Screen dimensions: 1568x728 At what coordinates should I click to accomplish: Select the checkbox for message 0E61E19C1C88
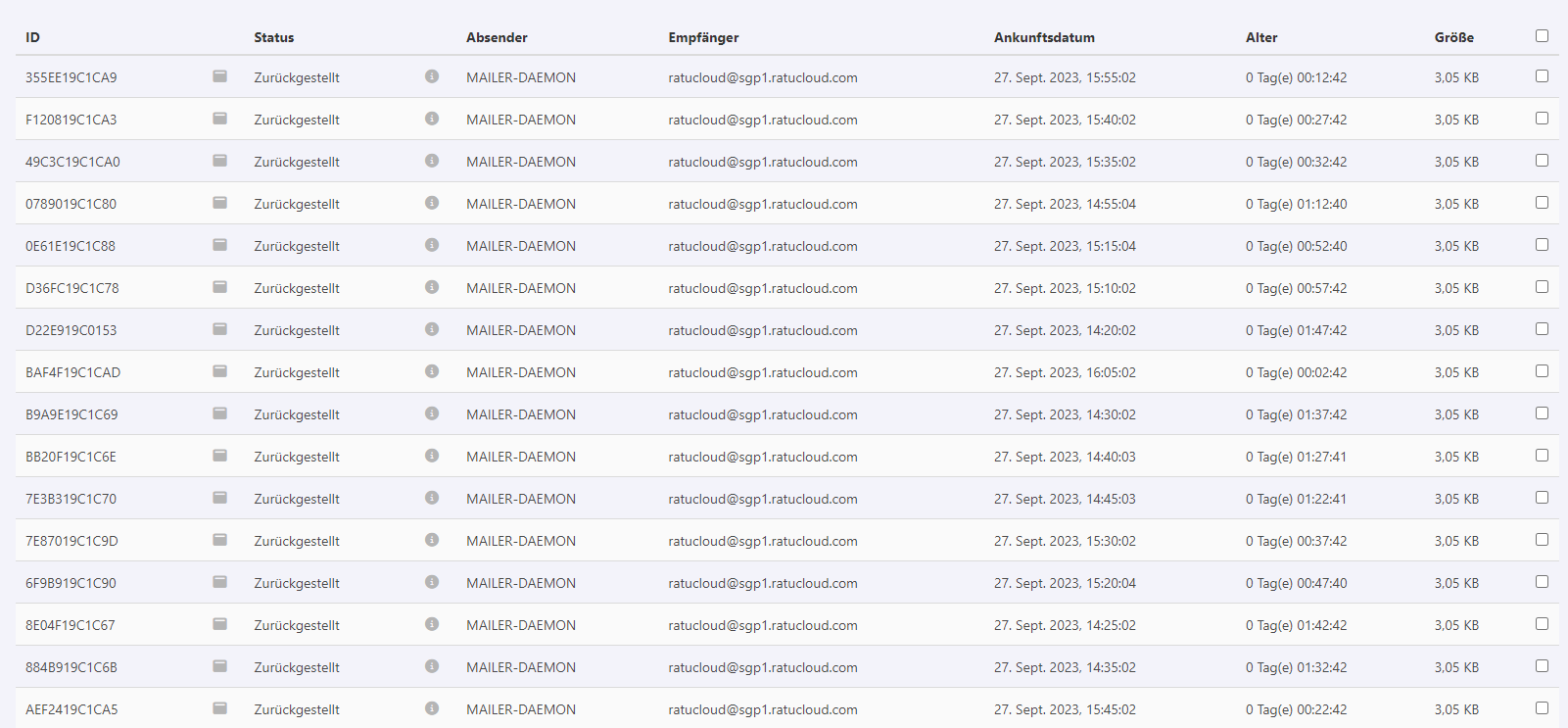coord(1542,245)
